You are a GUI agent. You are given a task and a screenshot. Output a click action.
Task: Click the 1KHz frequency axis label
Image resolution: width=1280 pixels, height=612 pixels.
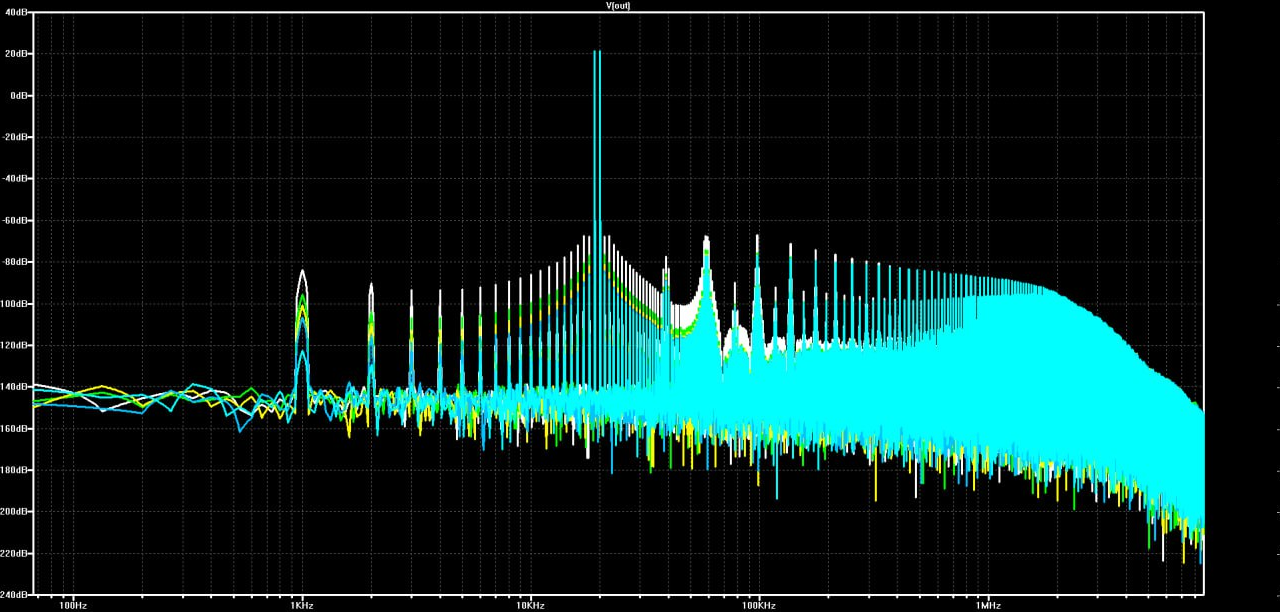pos(302,605)
